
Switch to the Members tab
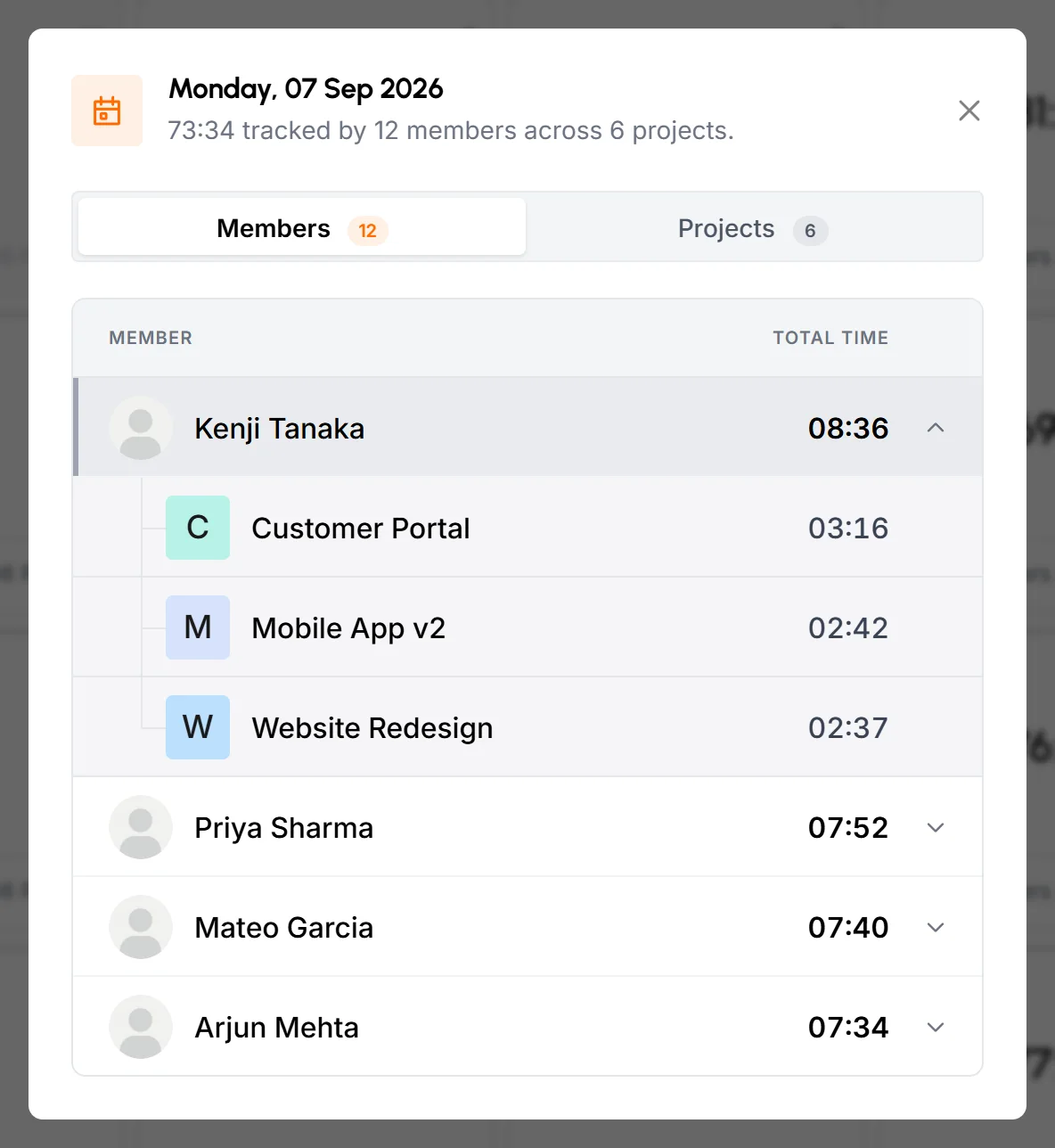coord(302,227)
